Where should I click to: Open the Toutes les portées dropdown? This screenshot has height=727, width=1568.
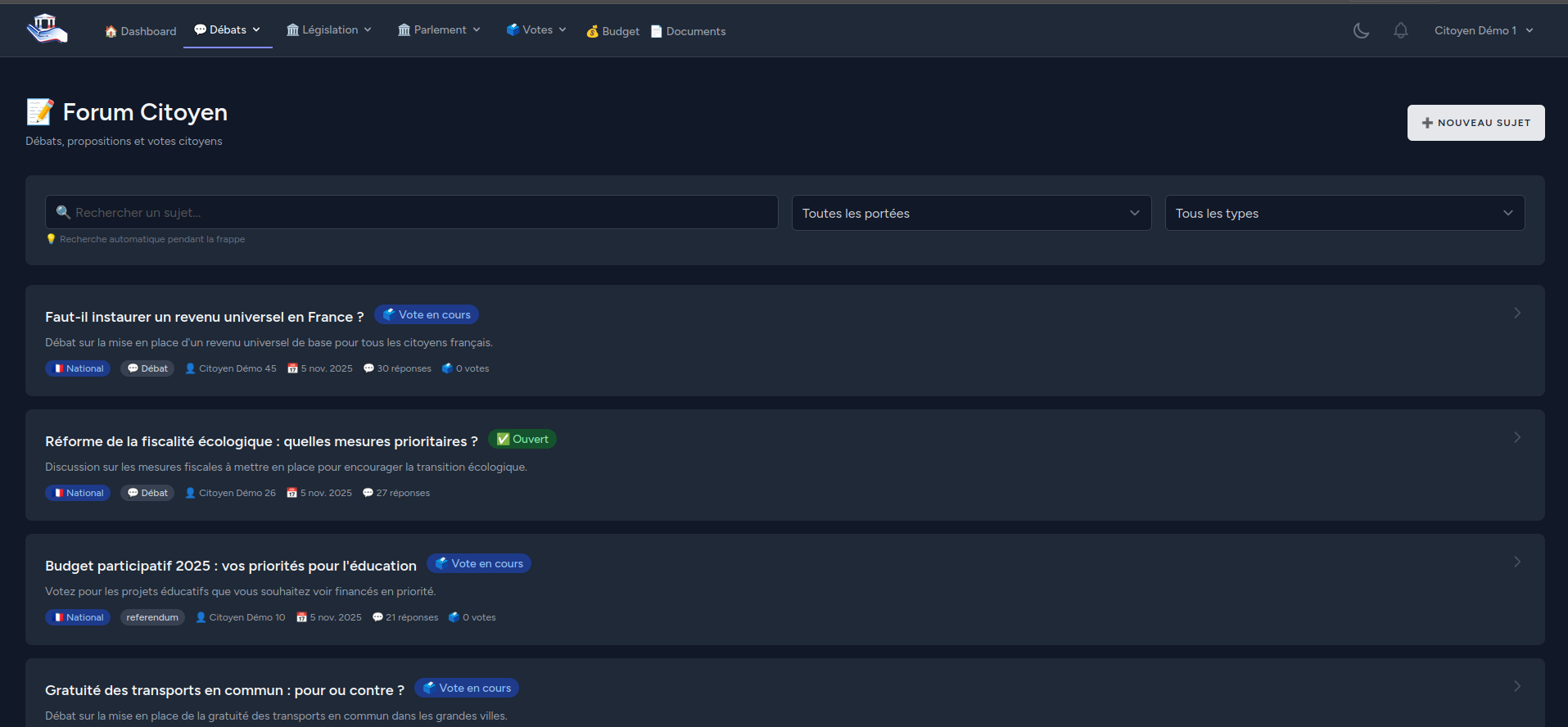pyautogui.click(x=971, y=213)
